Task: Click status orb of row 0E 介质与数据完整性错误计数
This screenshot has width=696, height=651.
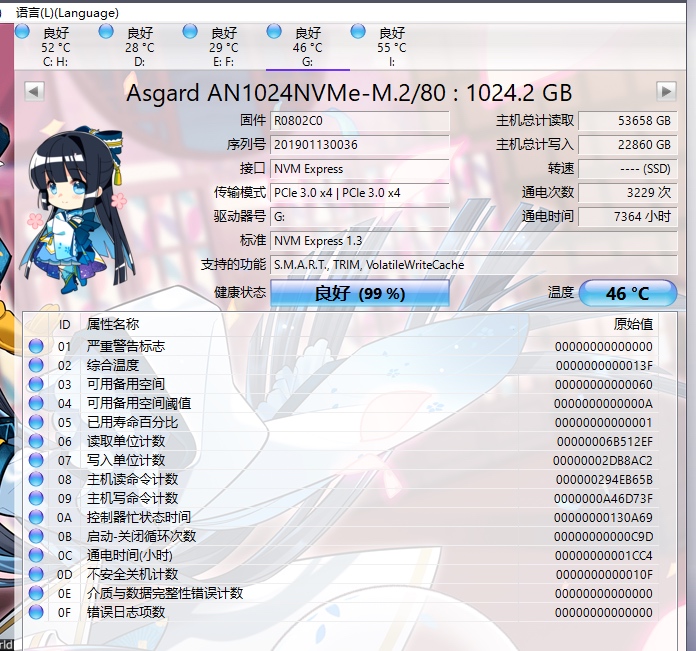Action: (x=36, y=593)
